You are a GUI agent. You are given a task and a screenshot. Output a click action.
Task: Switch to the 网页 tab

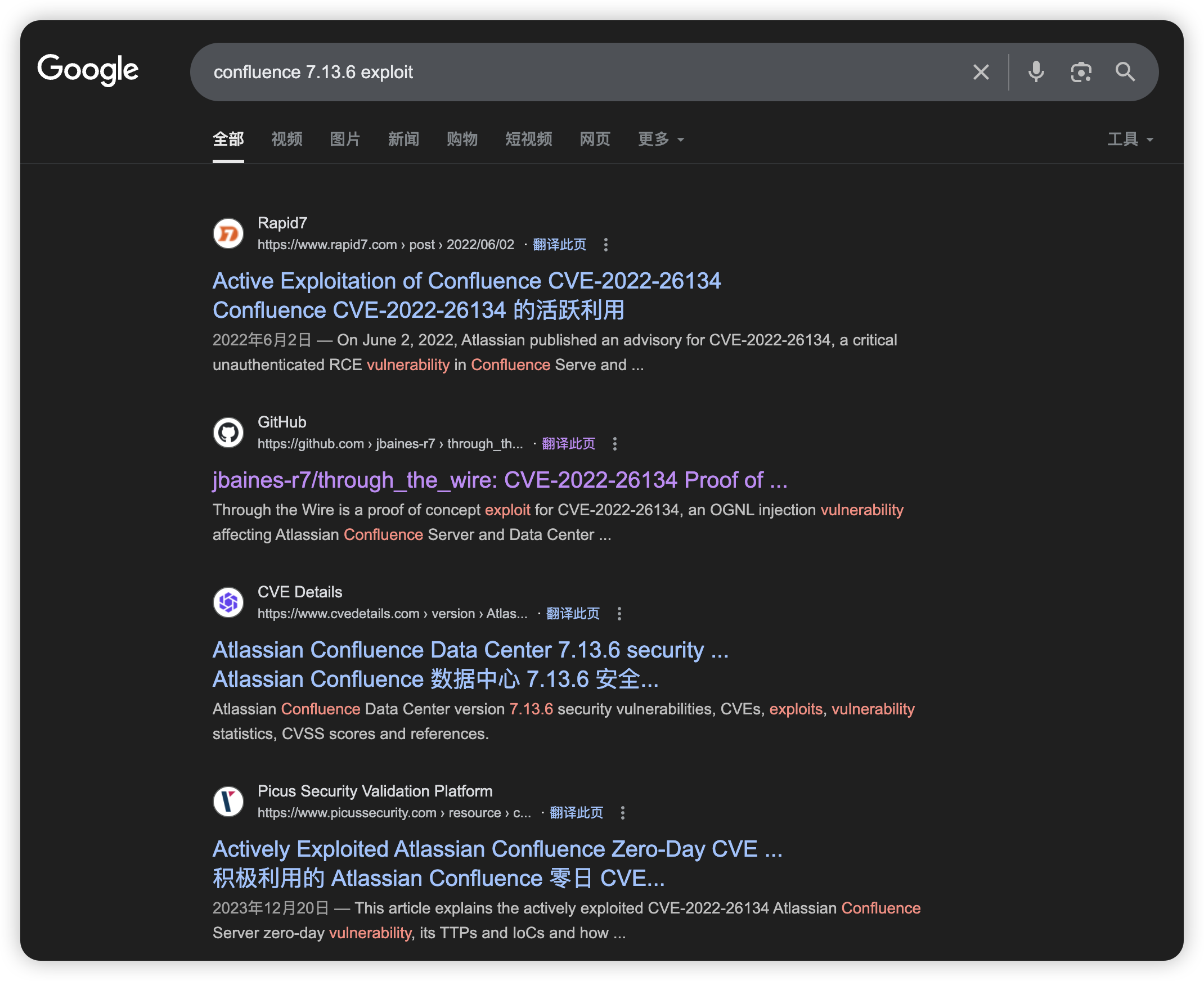[595, 139]
